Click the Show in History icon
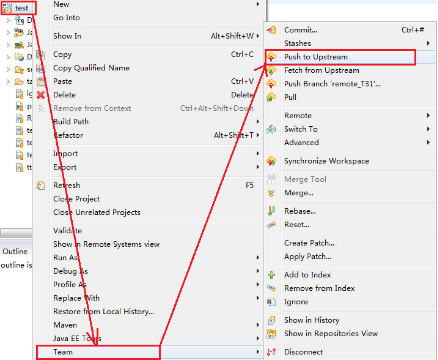The height and width of the screenshot is (360, 438). point(272,320)
